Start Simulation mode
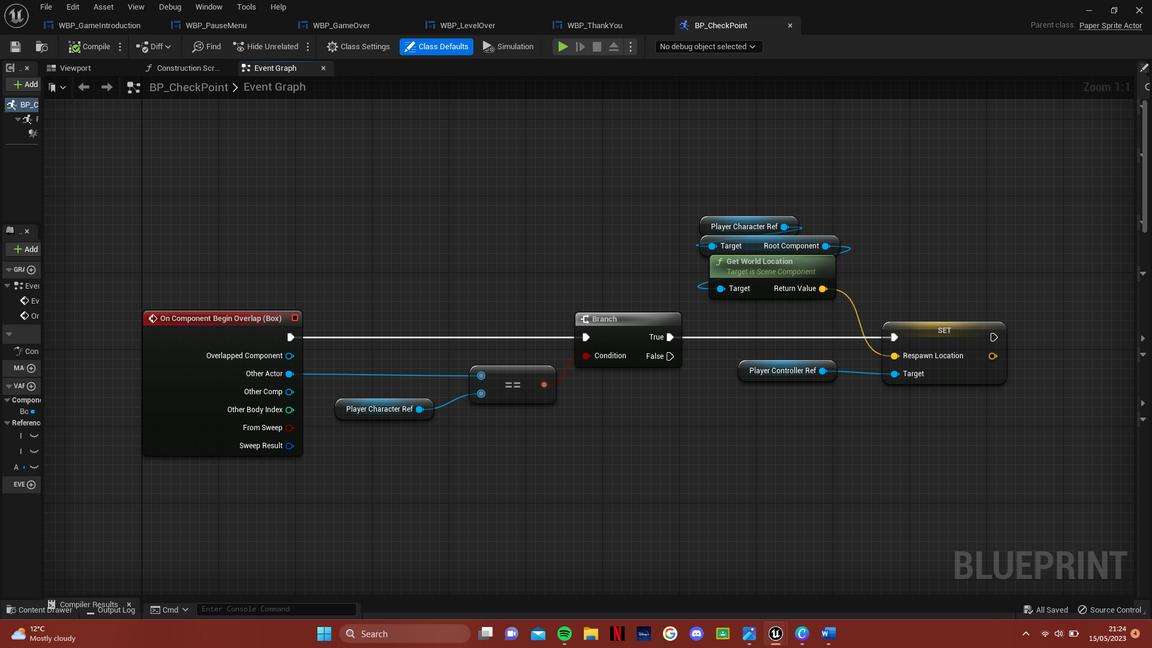This screenshot has height=648, width=1152. tap(508, 46)
